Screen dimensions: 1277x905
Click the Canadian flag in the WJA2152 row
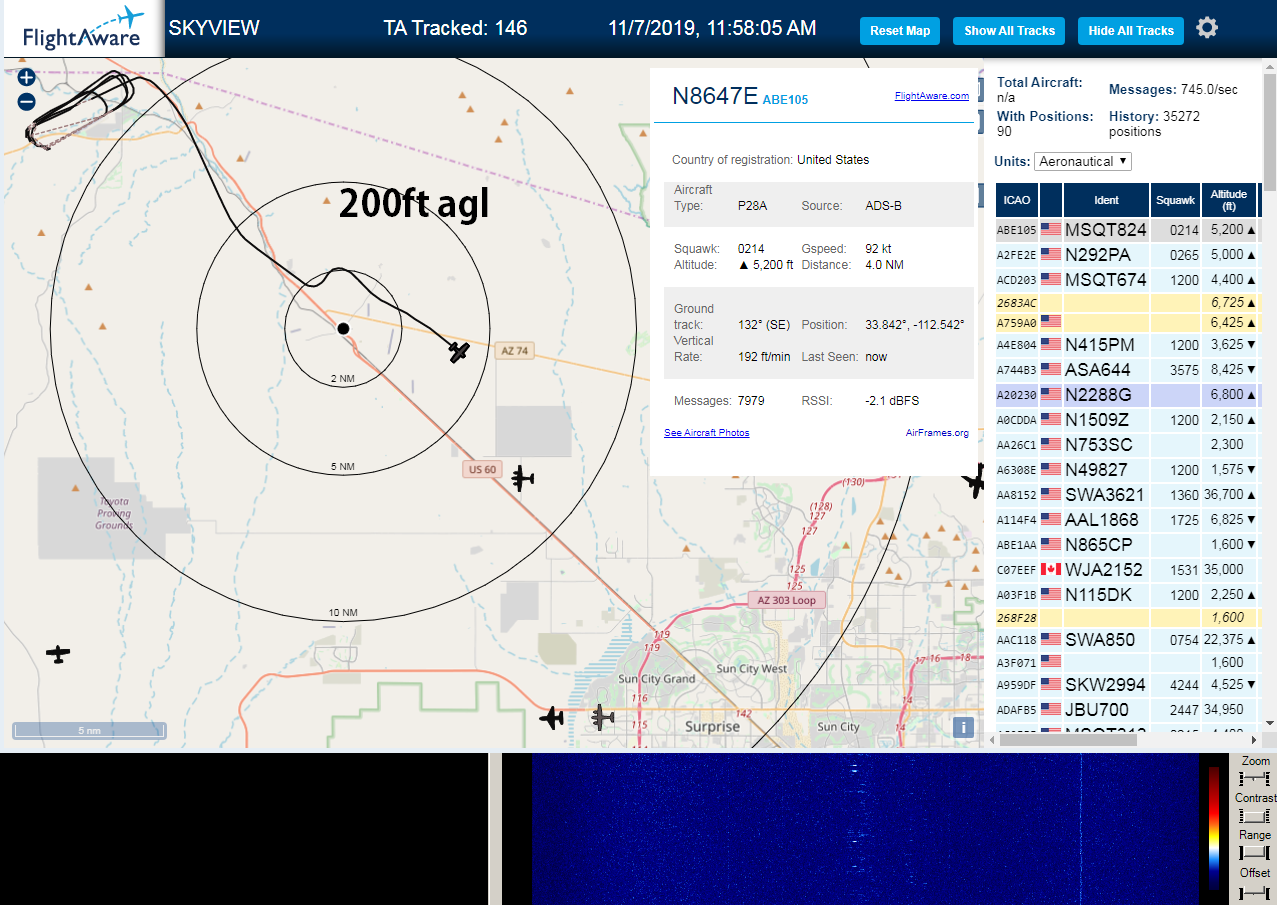click(x=1050, y=569)
